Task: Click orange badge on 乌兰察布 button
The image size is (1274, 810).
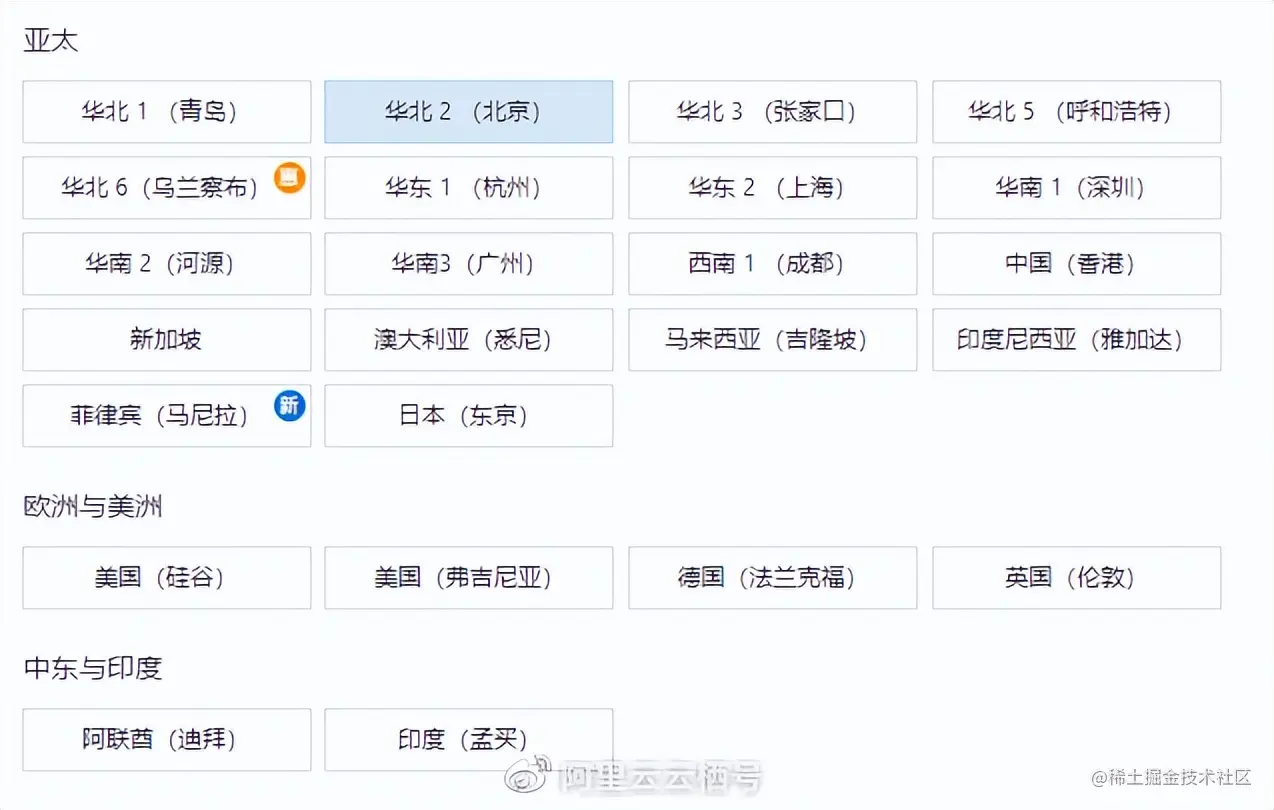Action: click(x=290, y=178)
